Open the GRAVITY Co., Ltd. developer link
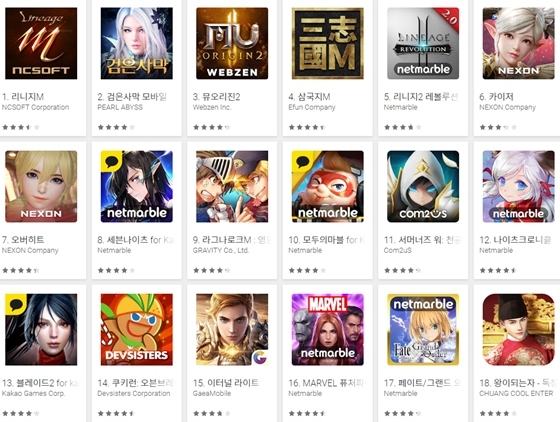The width and height of the screenshot is (560, 422). coord(221,251)
